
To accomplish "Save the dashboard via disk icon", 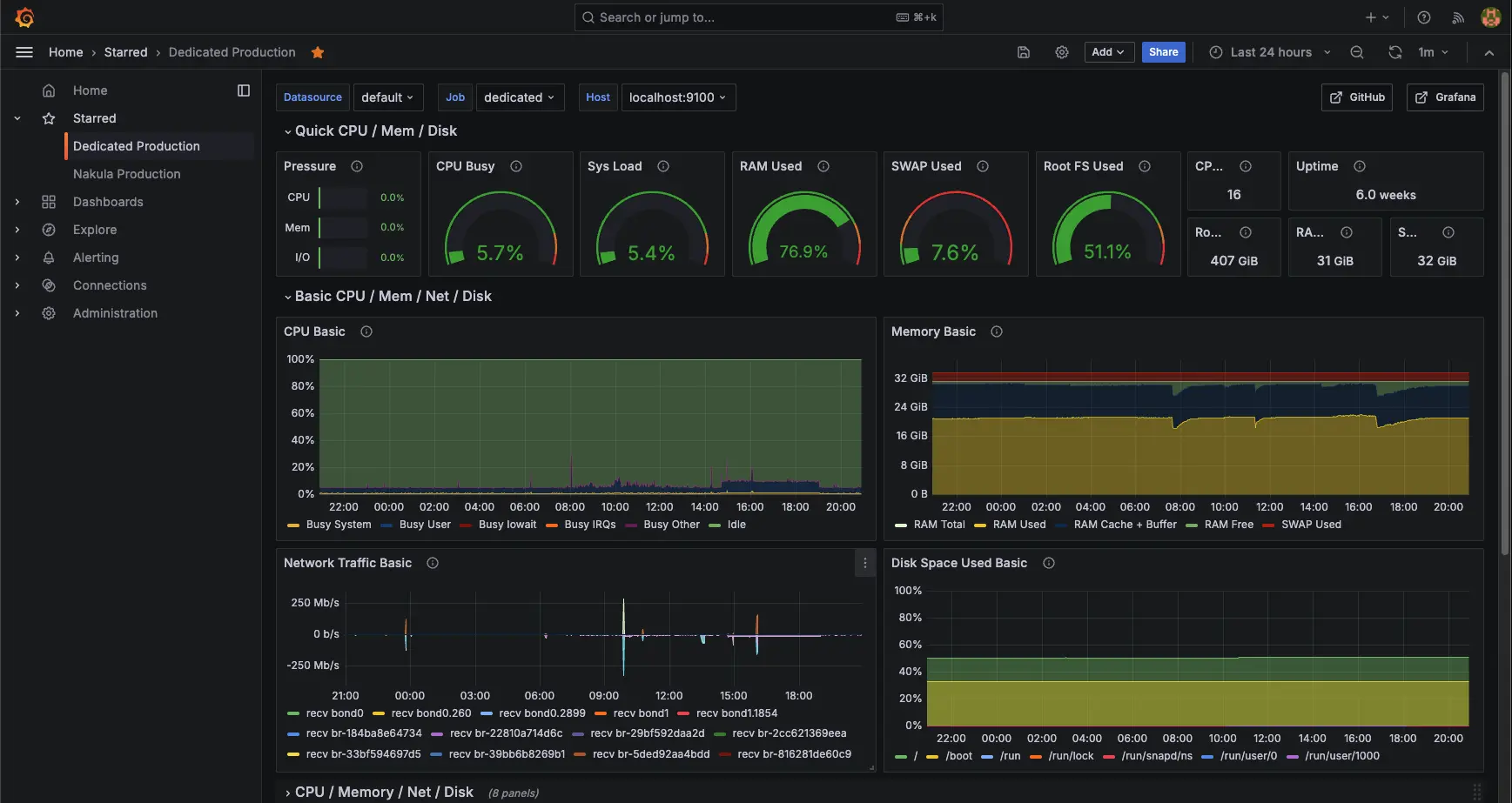I will (x=1023, y=52).
